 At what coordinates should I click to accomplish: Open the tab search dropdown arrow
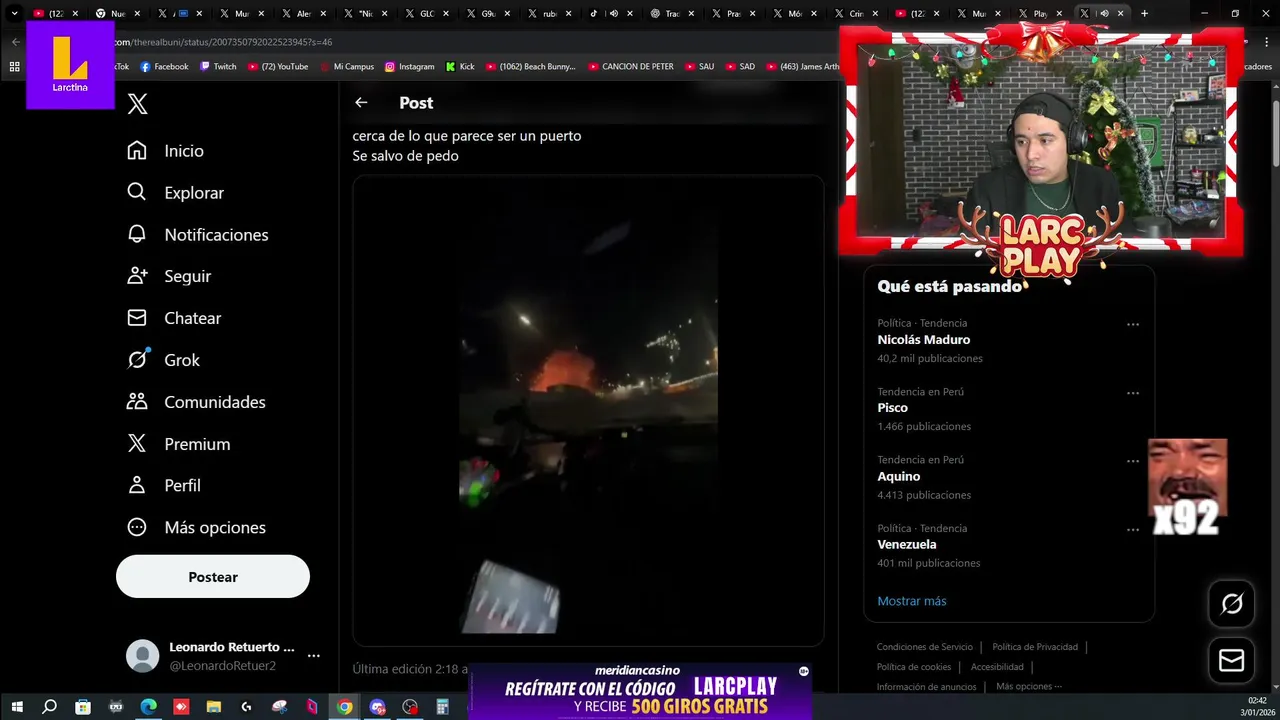click(x=14, y=14)
